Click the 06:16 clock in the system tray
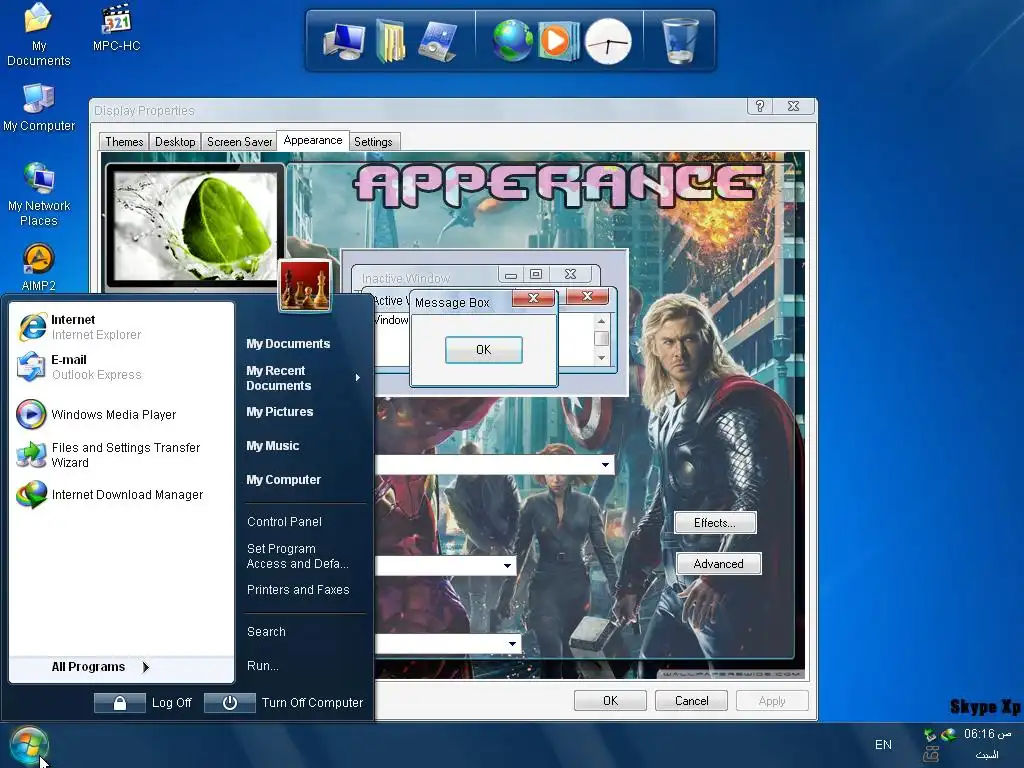1024x768 pixels. coord(987,734)
